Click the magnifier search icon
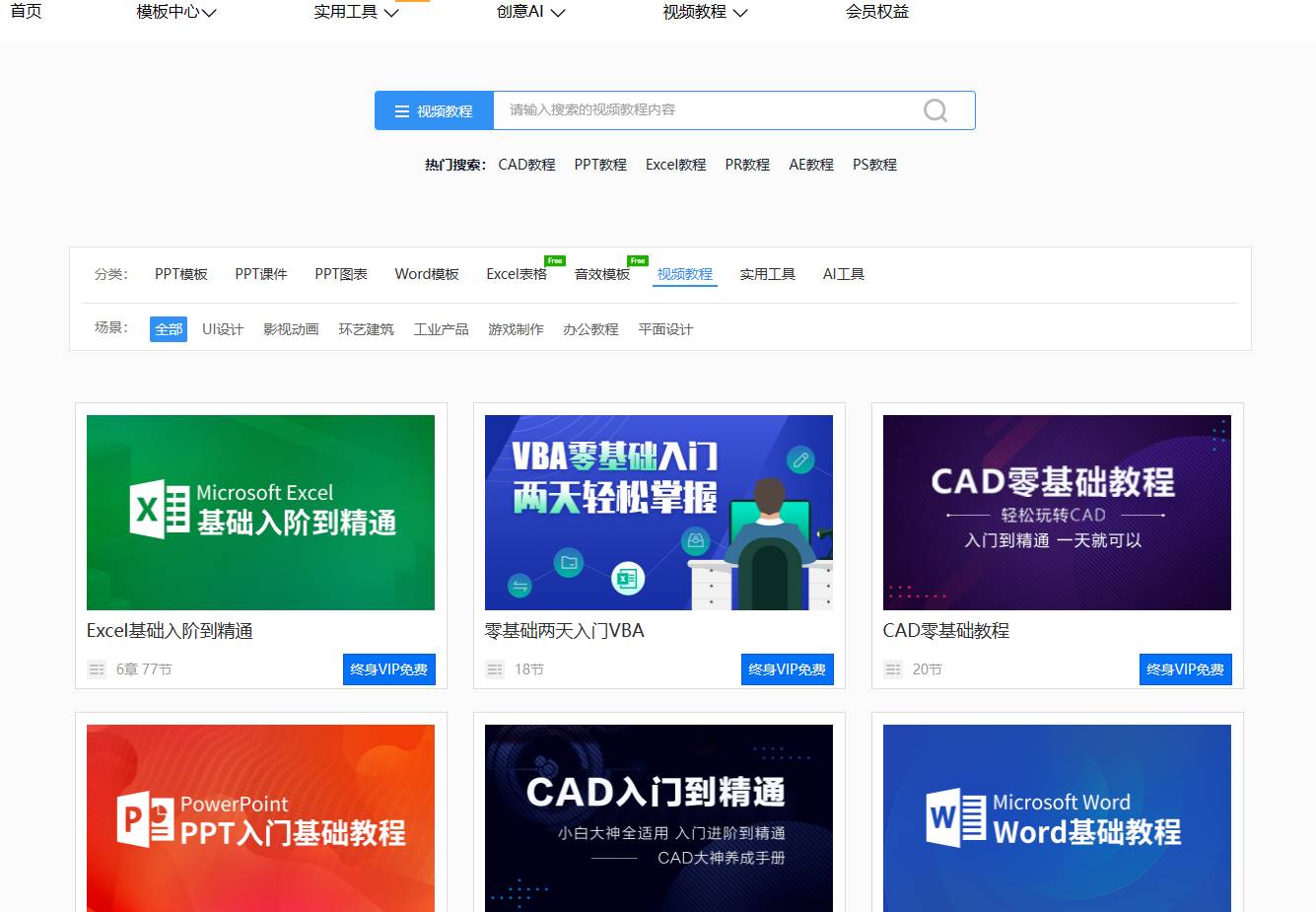1316x912 pixels. pos(935,110)
